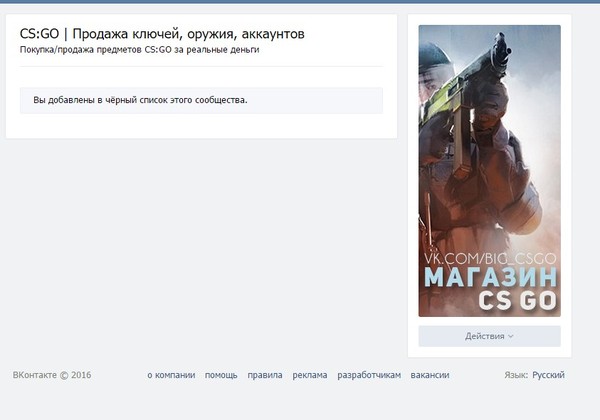Open the community avatar with the soldier
The image size is (600, 420).
(489, 171)
